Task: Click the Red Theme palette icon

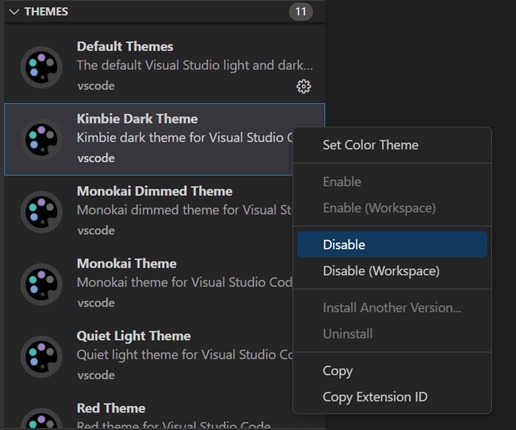Action: pos(41,418)
